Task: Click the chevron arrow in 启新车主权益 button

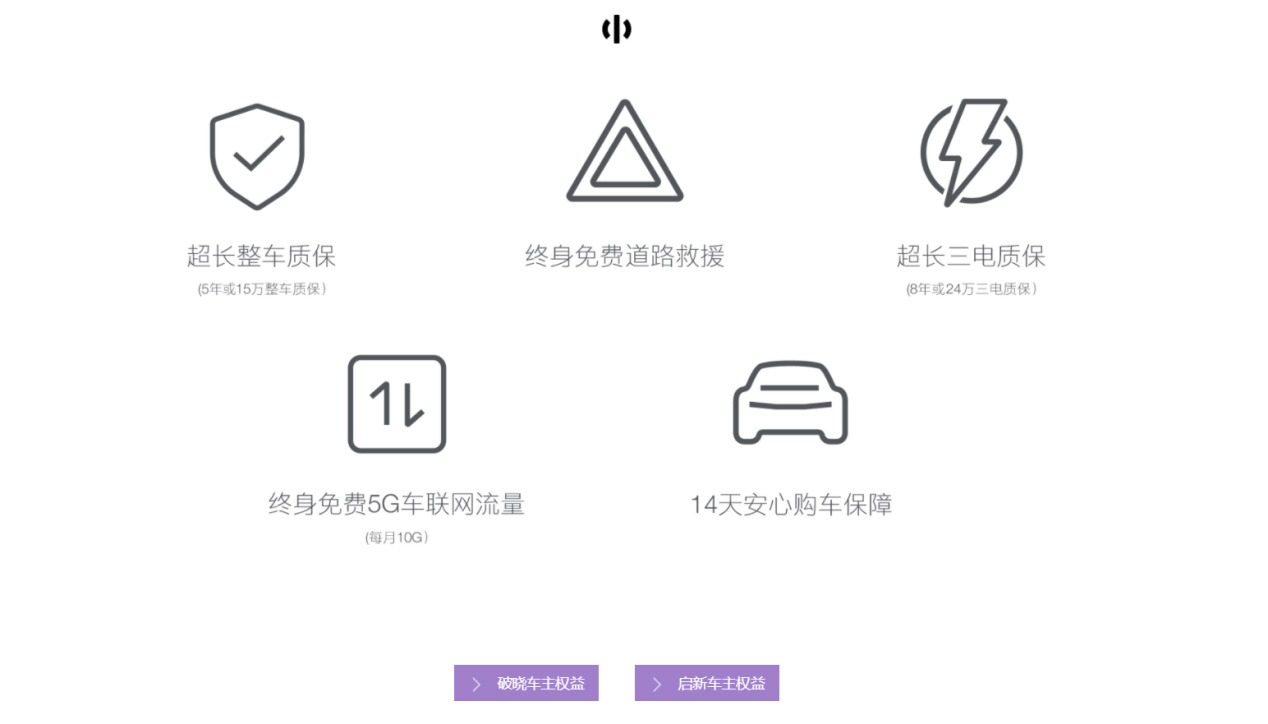Action: pyautogui.click(x=657, y=684)
